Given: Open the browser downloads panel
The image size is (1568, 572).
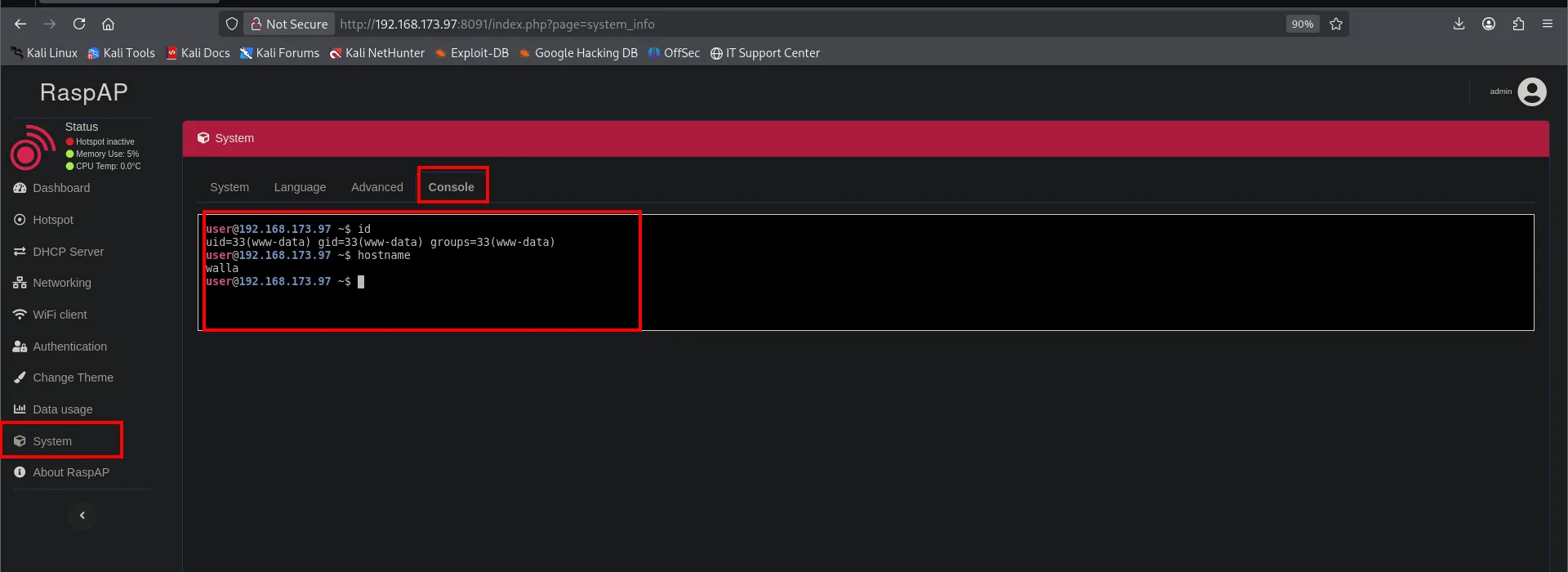Looking at the screenshot, I should tap(1459, 25).
